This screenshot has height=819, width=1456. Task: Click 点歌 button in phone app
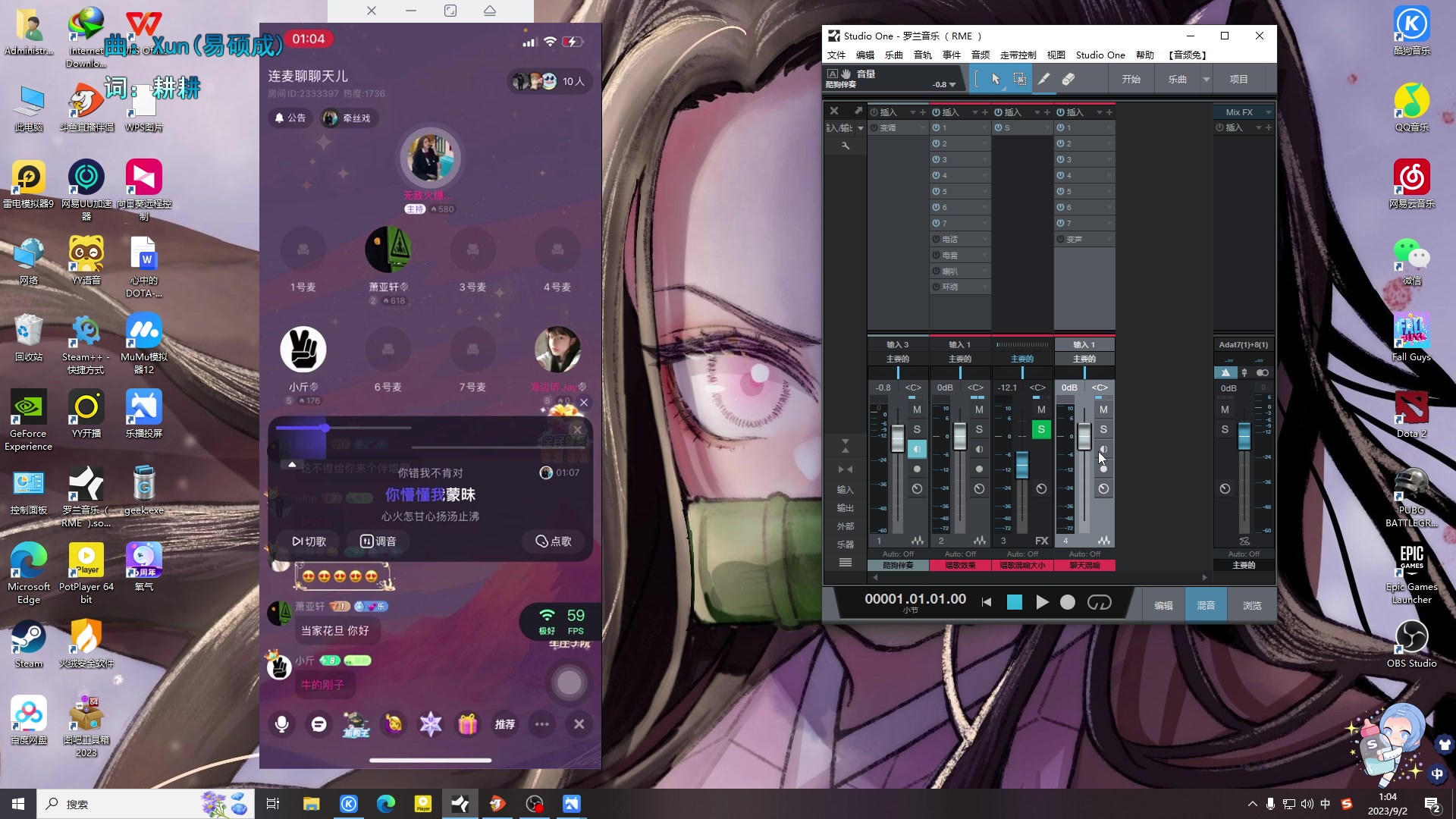[x=553, y=541]
